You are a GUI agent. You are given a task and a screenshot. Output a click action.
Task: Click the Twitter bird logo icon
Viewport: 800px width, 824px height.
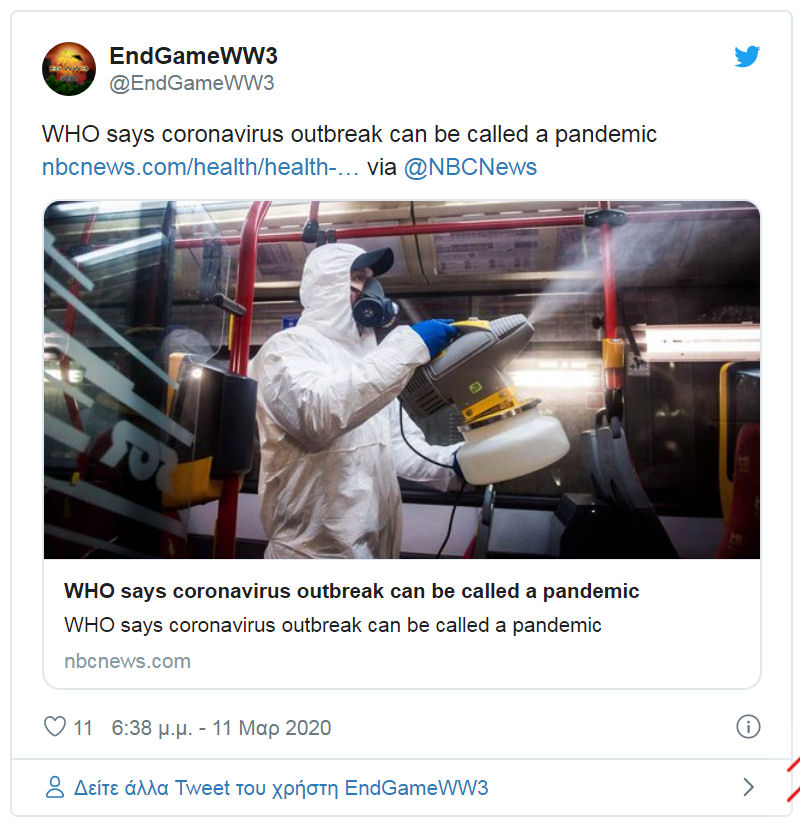pyautogui.click(x=747, y=56)
